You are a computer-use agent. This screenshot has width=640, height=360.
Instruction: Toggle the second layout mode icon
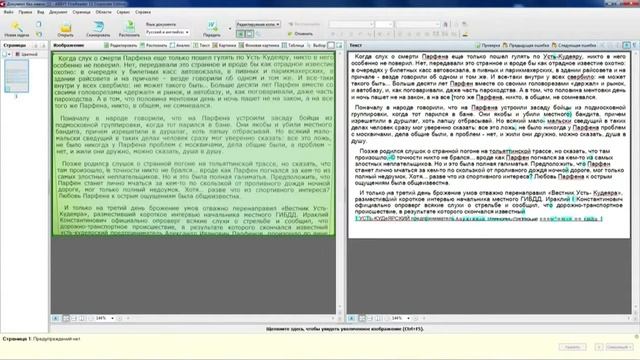point(249,34)
